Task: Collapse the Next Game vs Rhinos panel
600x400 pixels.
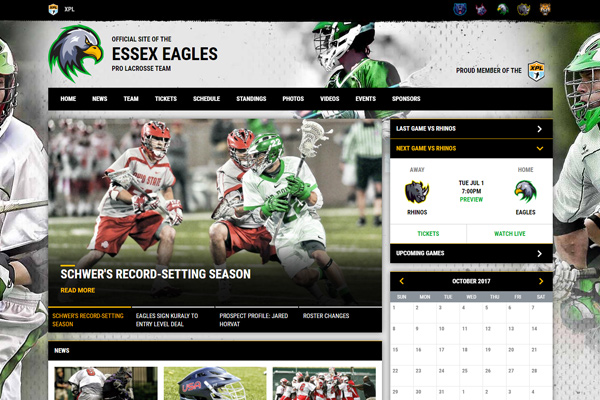Action: pyautogui.click(x=539, y=148)
